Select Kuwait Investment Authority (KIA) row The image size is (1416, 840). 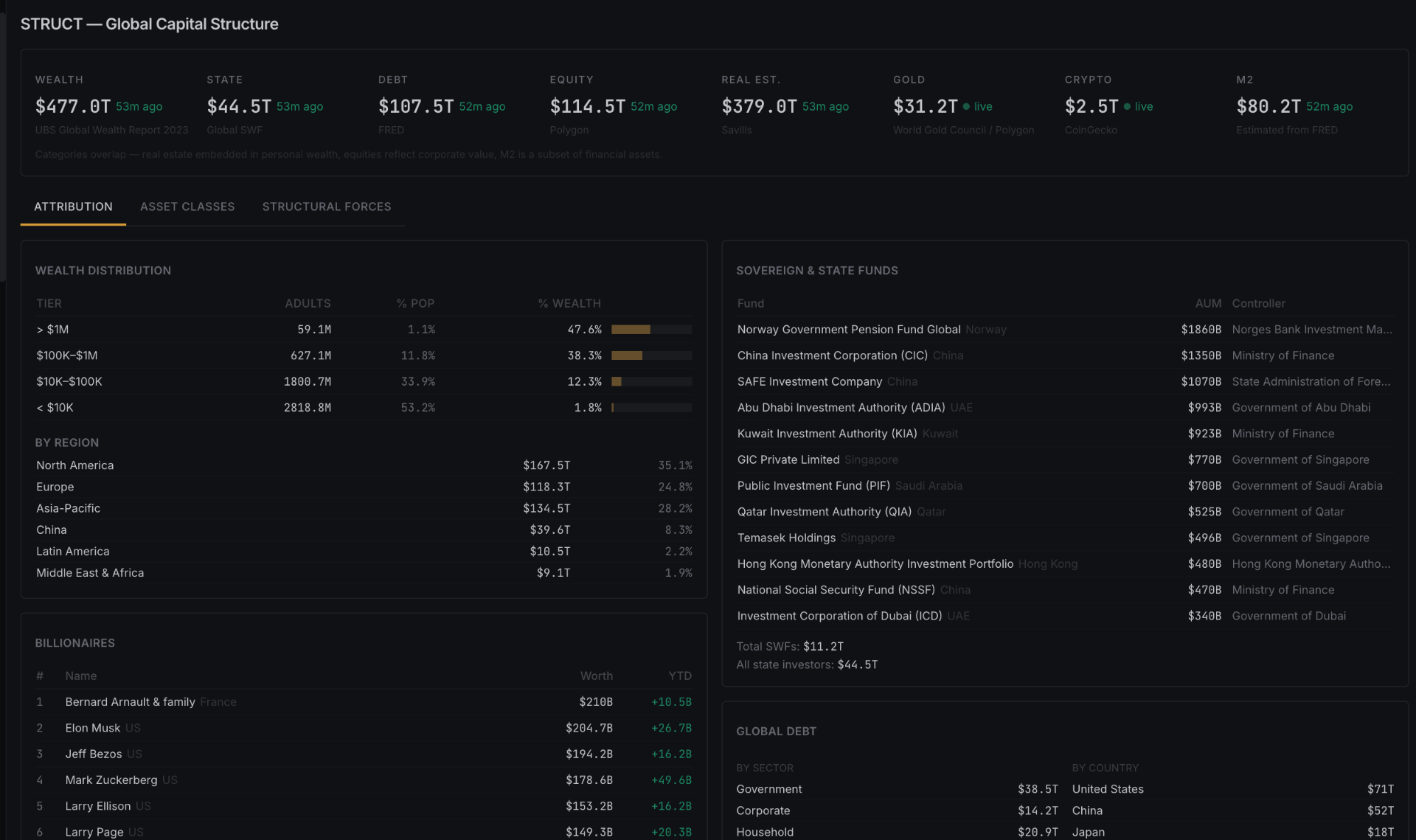coord(1065,434)
